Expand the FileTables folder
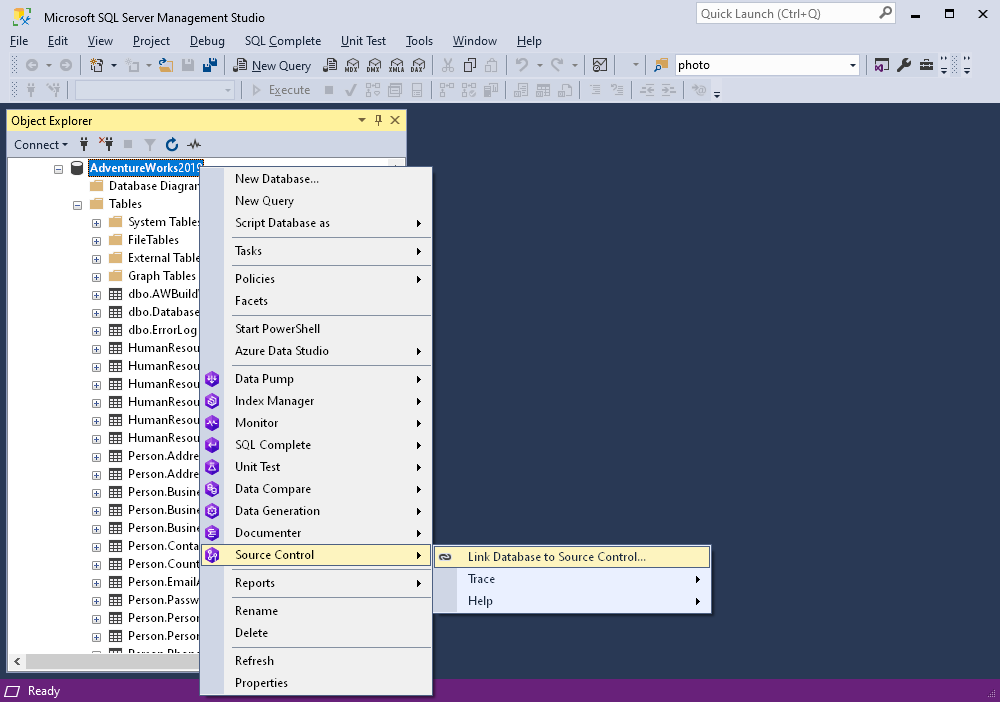The image size is (1000, 702). click(96, 241)
